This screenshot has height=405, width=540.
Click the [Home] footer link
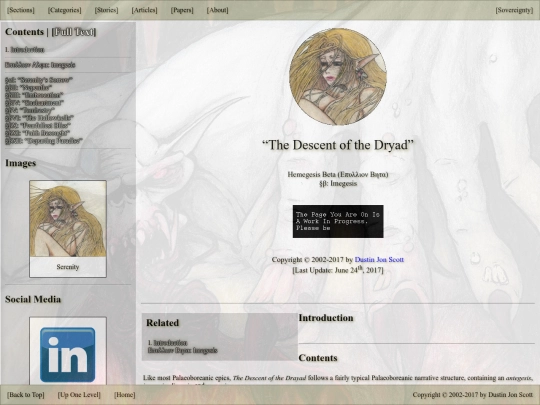124,395
